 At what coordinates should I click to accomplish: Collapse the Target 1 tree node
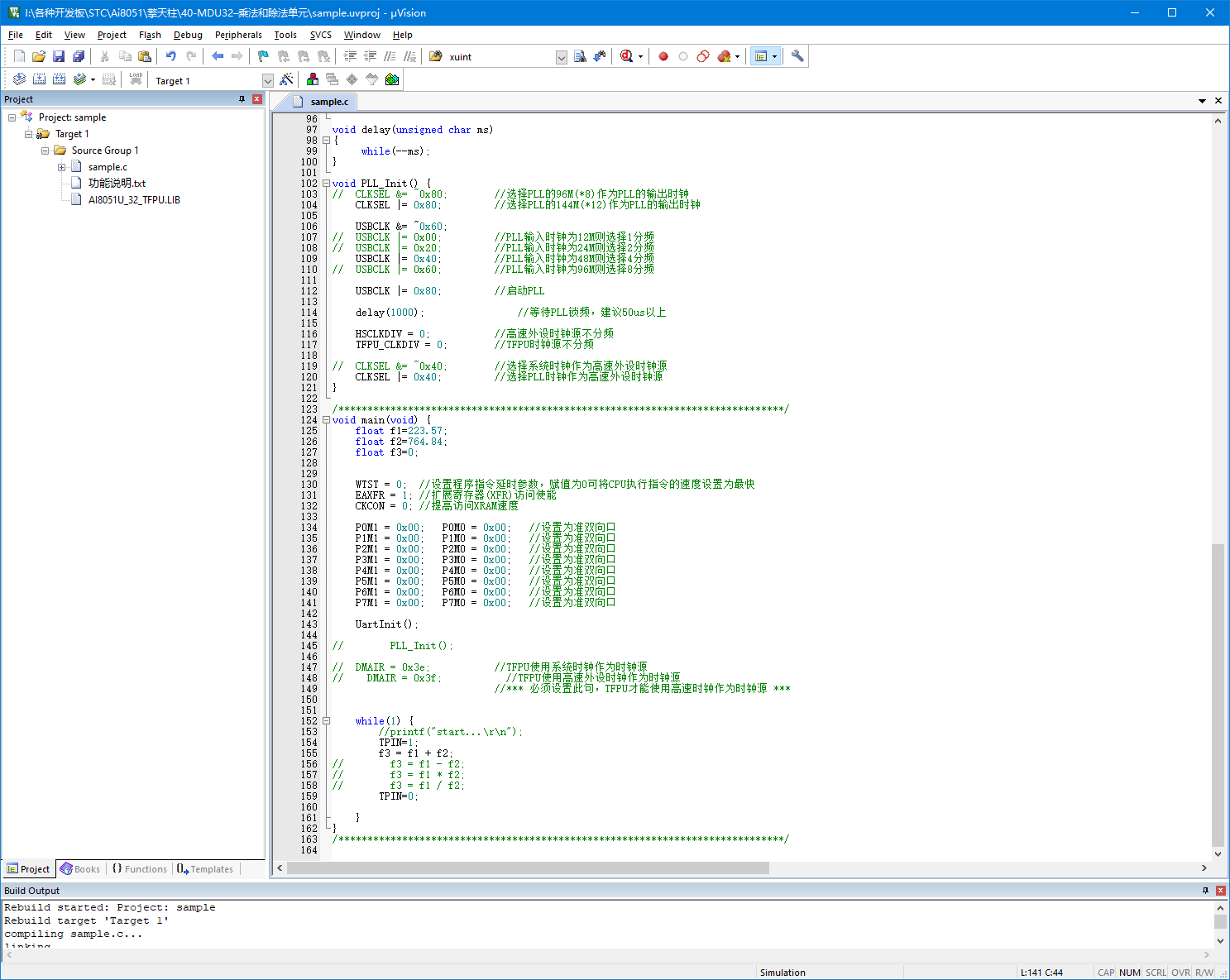coord(28,134)
